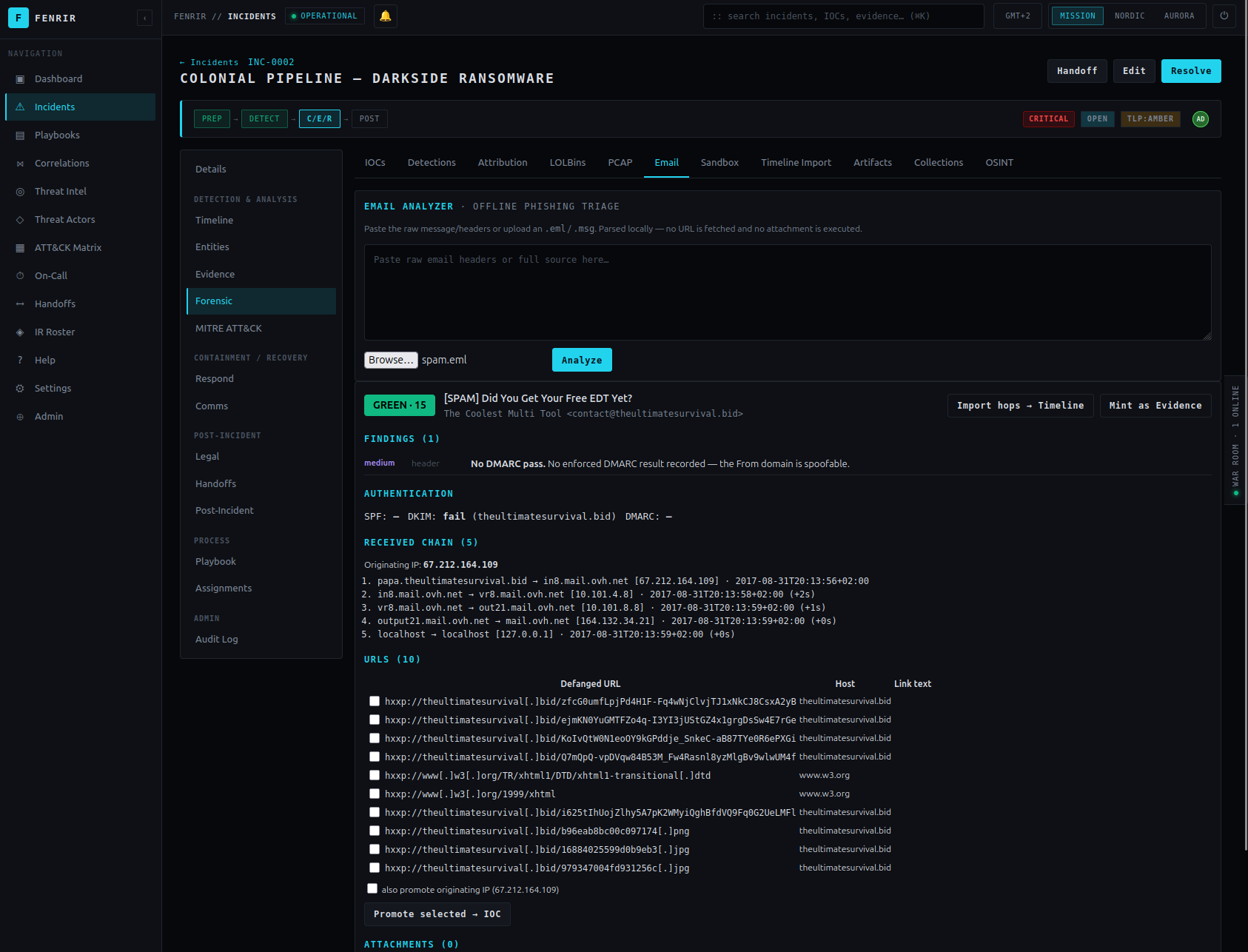Viewport: 1248px width, 952px height.
Task: Click the Playbooks icon in navigation
Action: (20, 135)
